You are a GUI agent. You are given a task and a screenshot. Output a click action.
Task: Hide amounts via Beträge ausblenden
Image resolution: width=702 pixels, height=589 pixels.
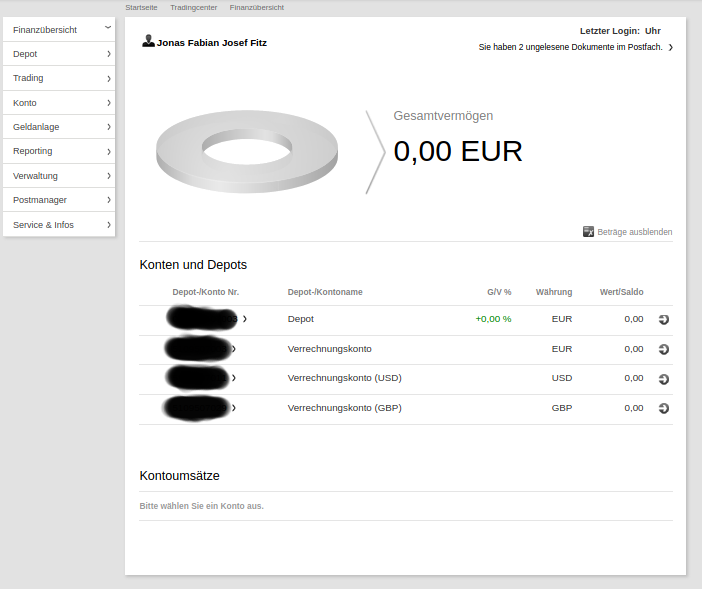tap(634, 232)
